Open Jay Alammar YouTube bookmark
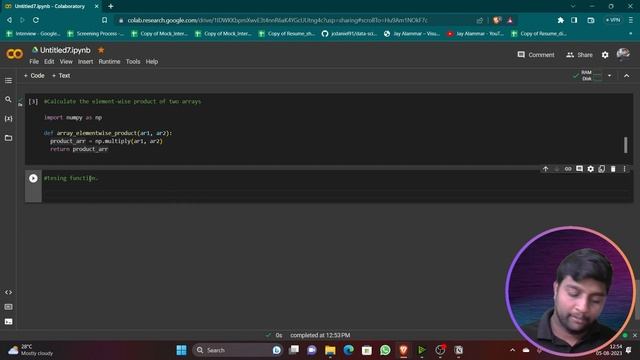The height and width of the screenshot is (360, 640). coord(476,33)
